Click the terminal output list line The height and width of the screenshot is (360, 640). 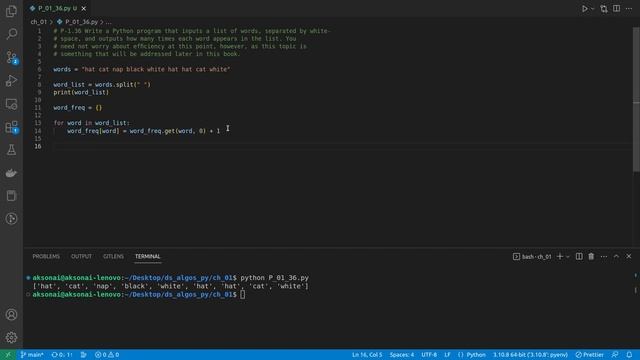[171, 286]
